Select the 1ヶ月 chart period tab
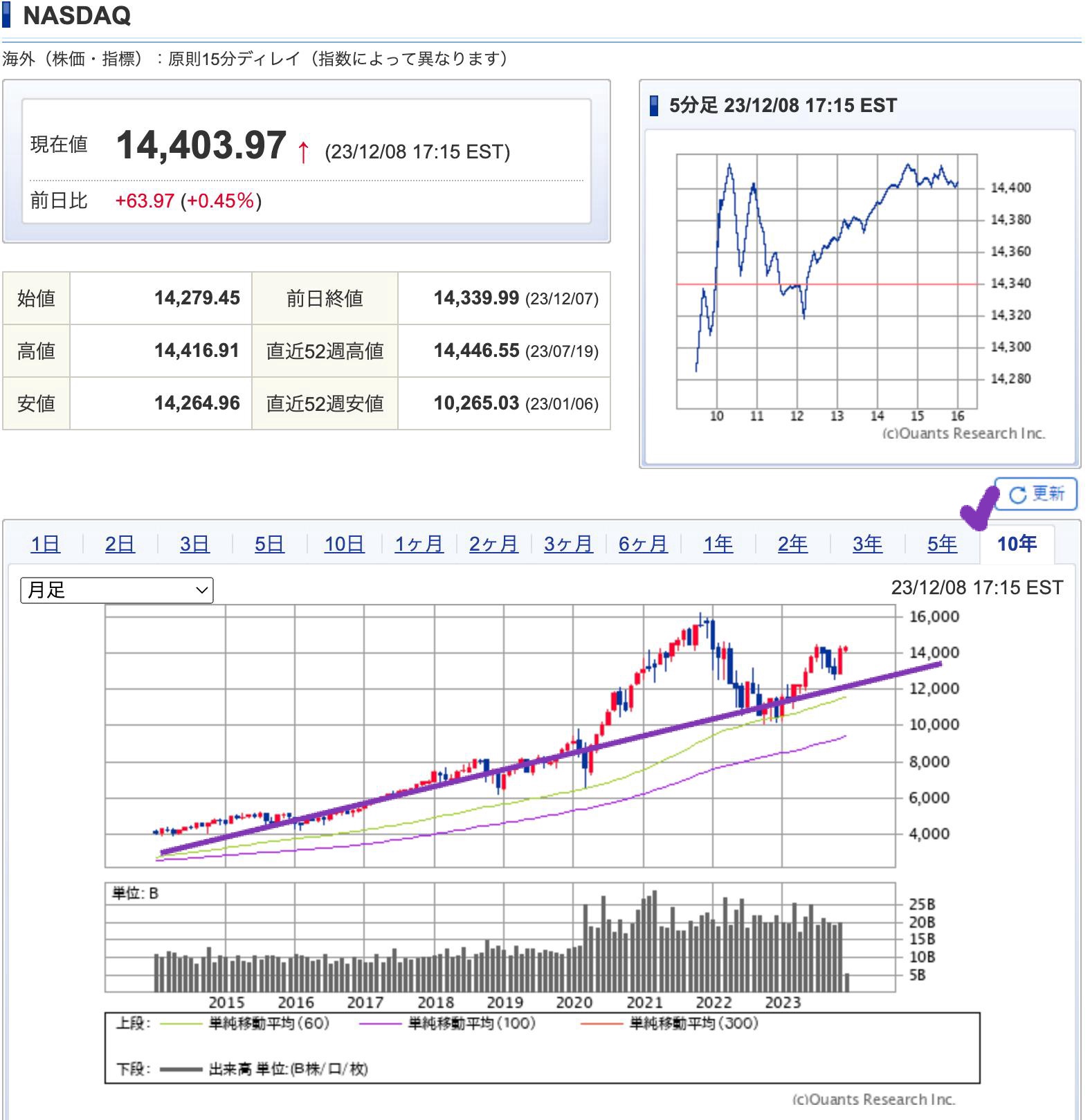Screen dimensions: 1090x1120 (419, 544)
